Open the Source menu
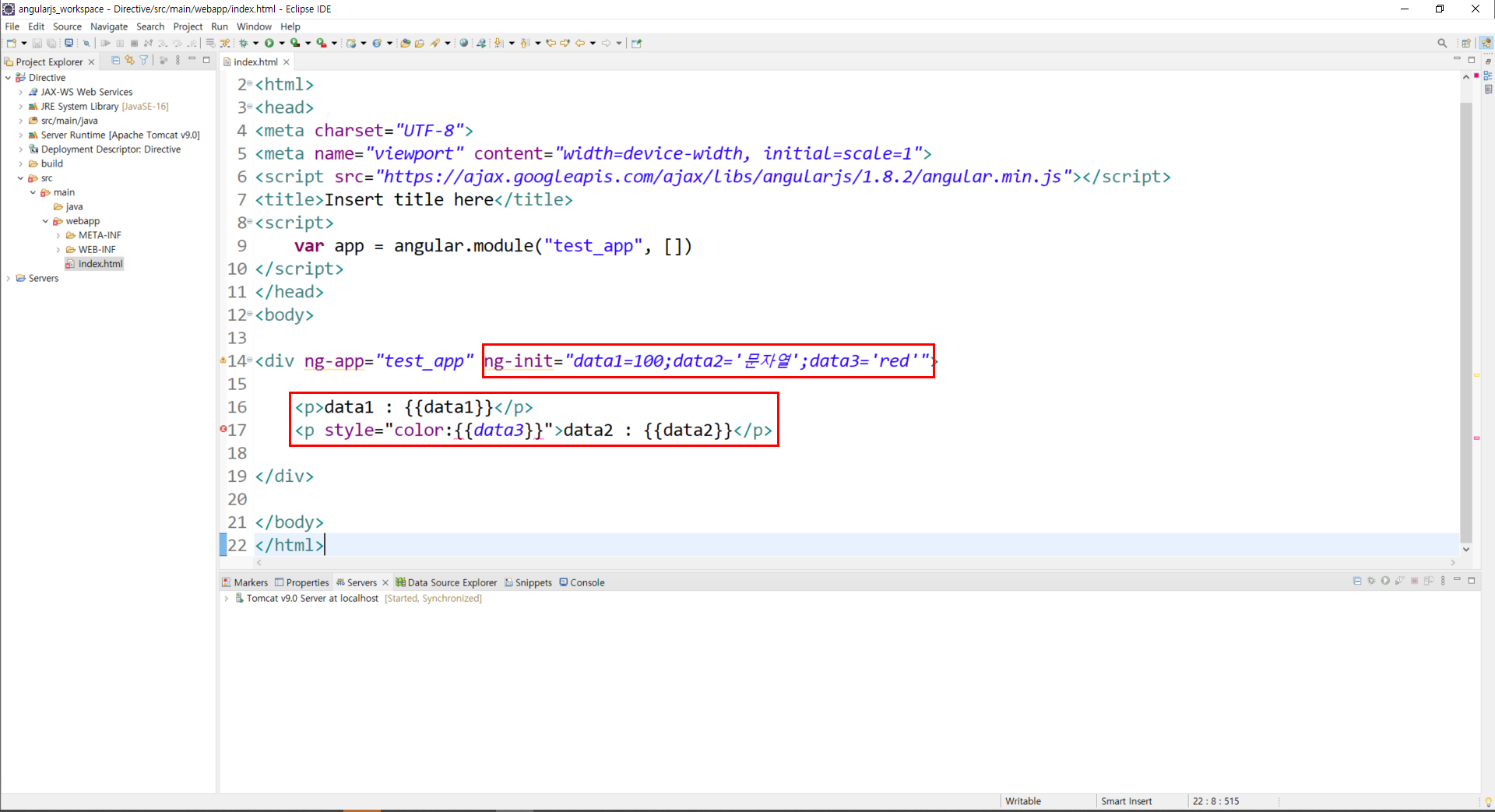The image size is (1495, 812). (x=67, y=26)
